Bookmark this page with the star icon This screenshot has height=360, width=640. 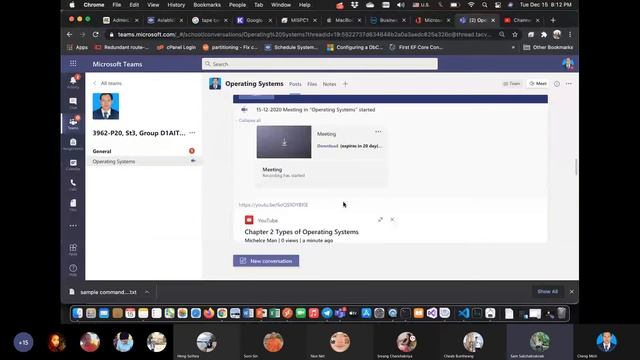click(515, 35)
